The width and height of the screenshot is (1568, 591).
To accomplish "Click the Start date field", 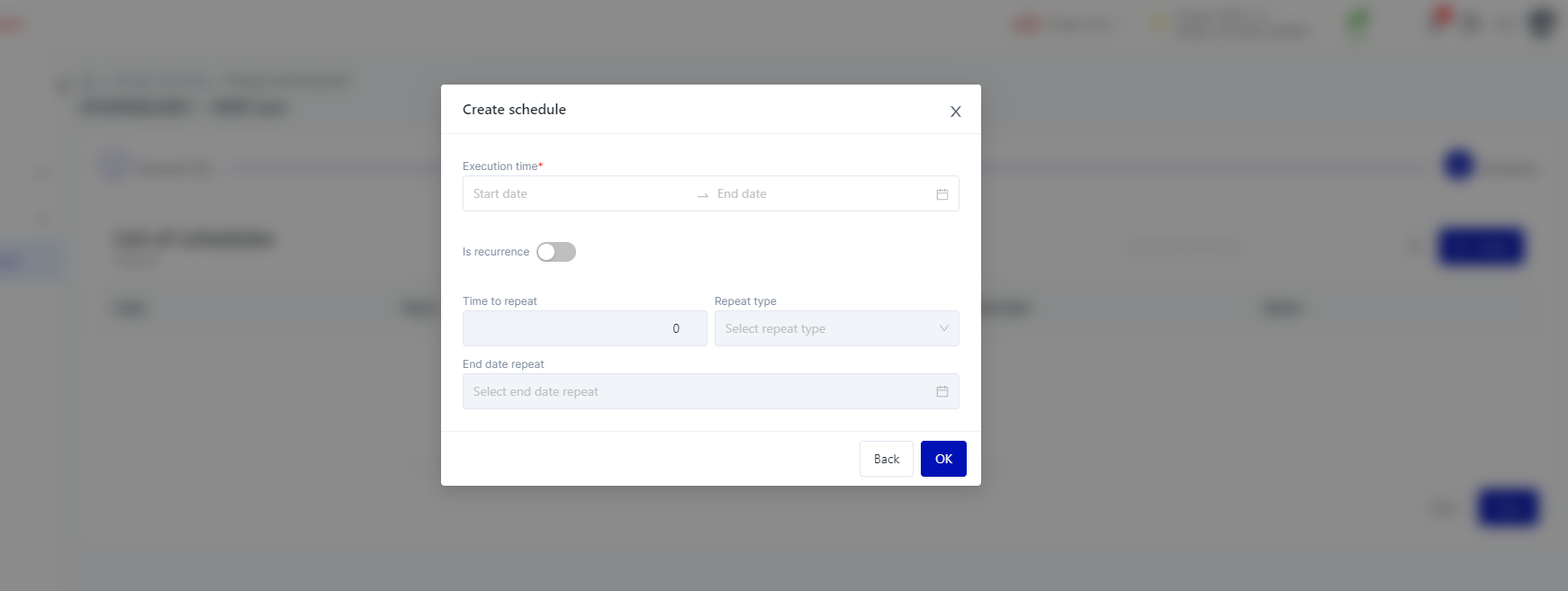I will point(576,194).
